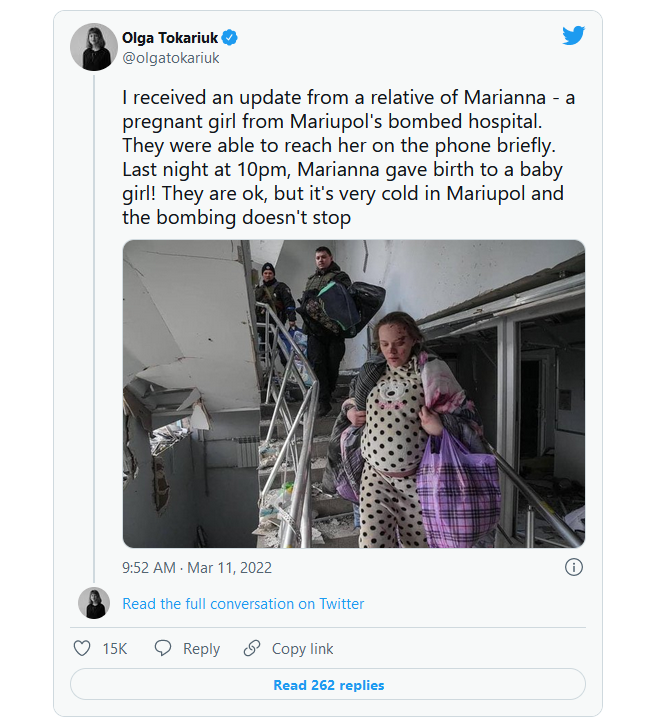Screen dimensions: 659x723
Task: Click the 15K likes count
Action: click(x=115, y=649)
